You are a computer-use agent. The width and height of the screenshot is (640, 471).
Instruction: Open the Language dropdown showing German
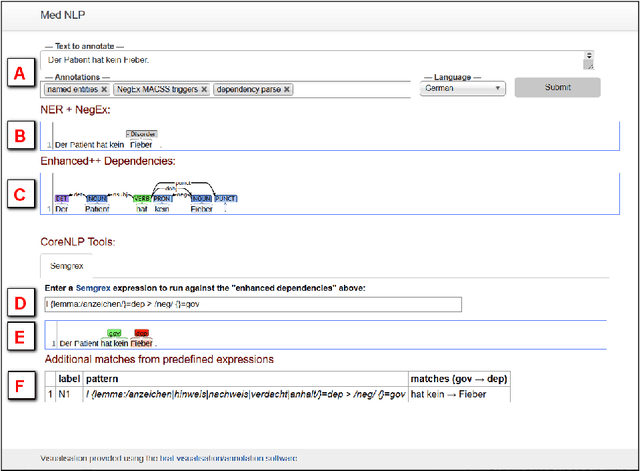[x=464, y=88]
